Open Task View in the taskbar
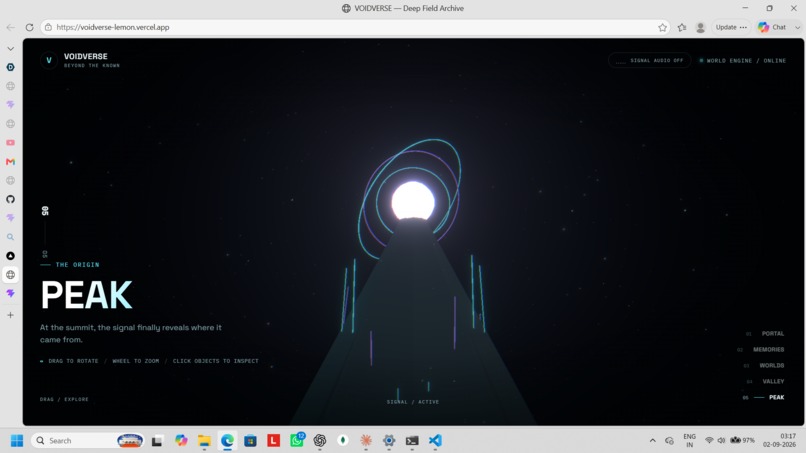806x453 pixels. pyautogui.click(x=157, y=441)
